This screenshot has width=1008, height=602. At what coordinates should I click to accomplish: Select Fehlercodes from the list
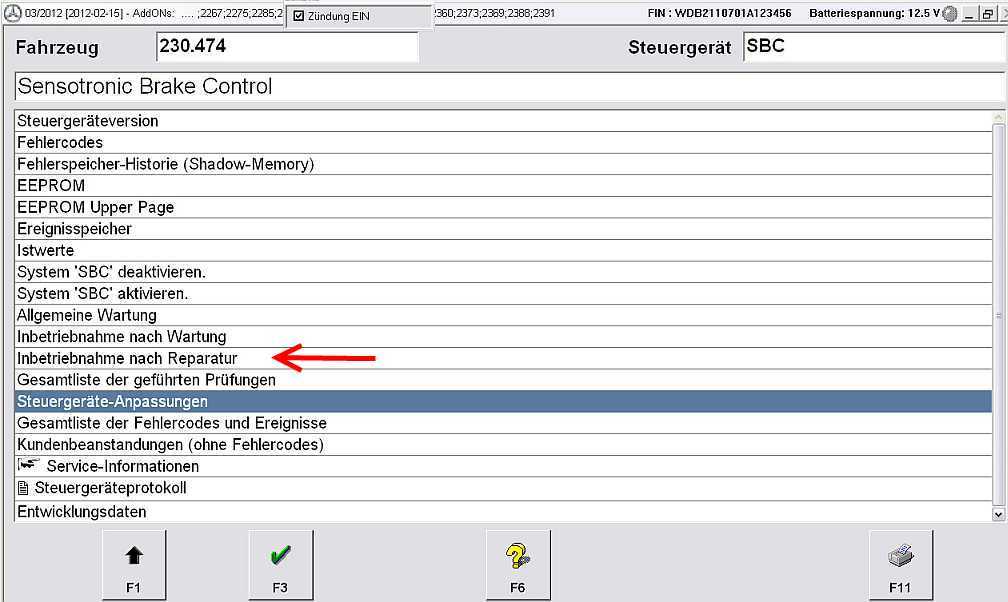[x=60, y=142]
